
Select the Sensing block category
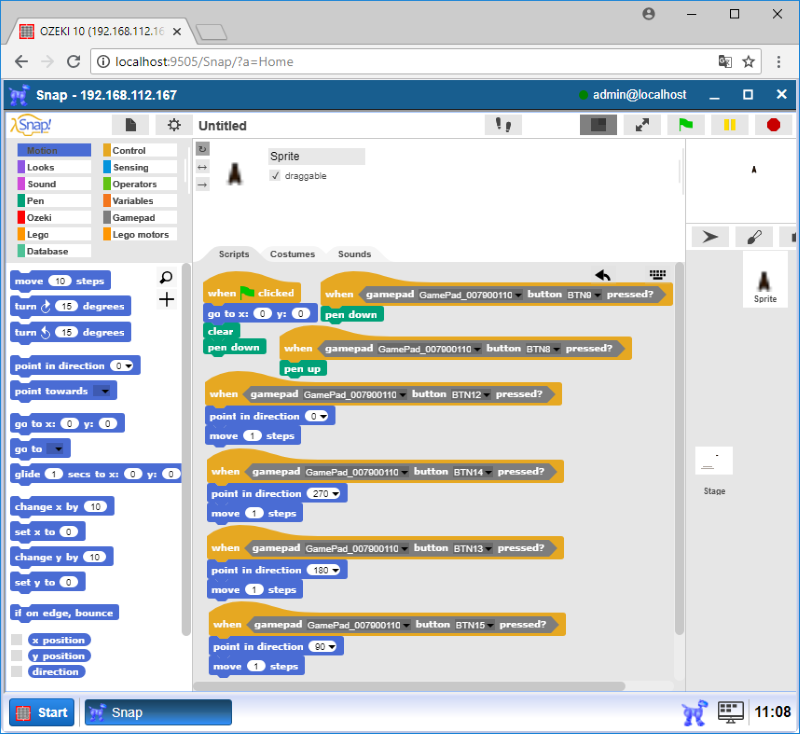coord(140,167)
